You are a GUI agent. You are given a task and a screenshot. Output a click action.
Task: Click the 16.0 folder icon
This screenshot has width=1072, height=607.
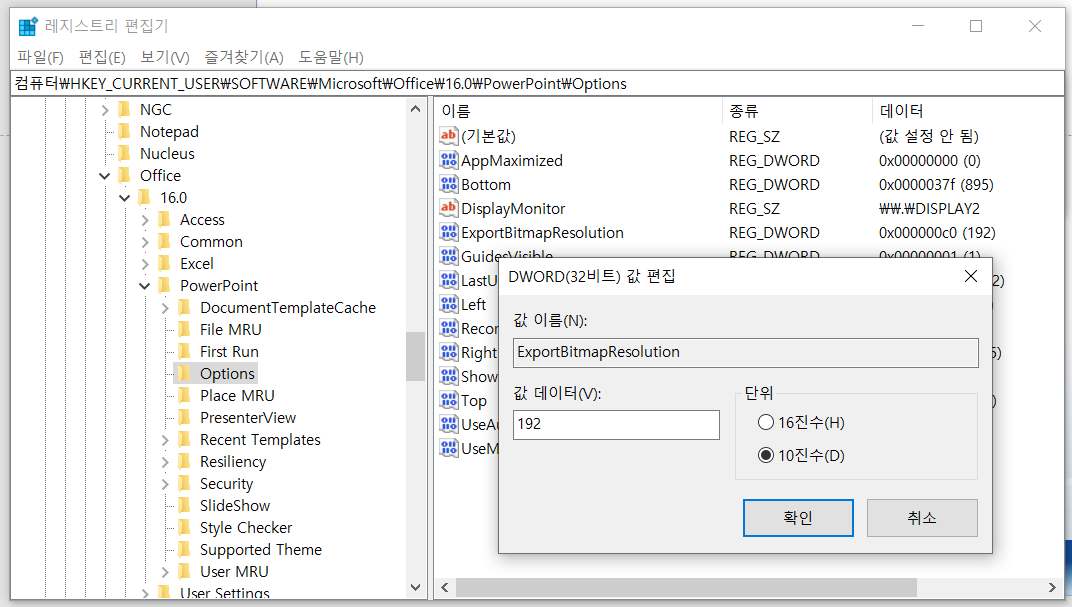pos(144,198)
